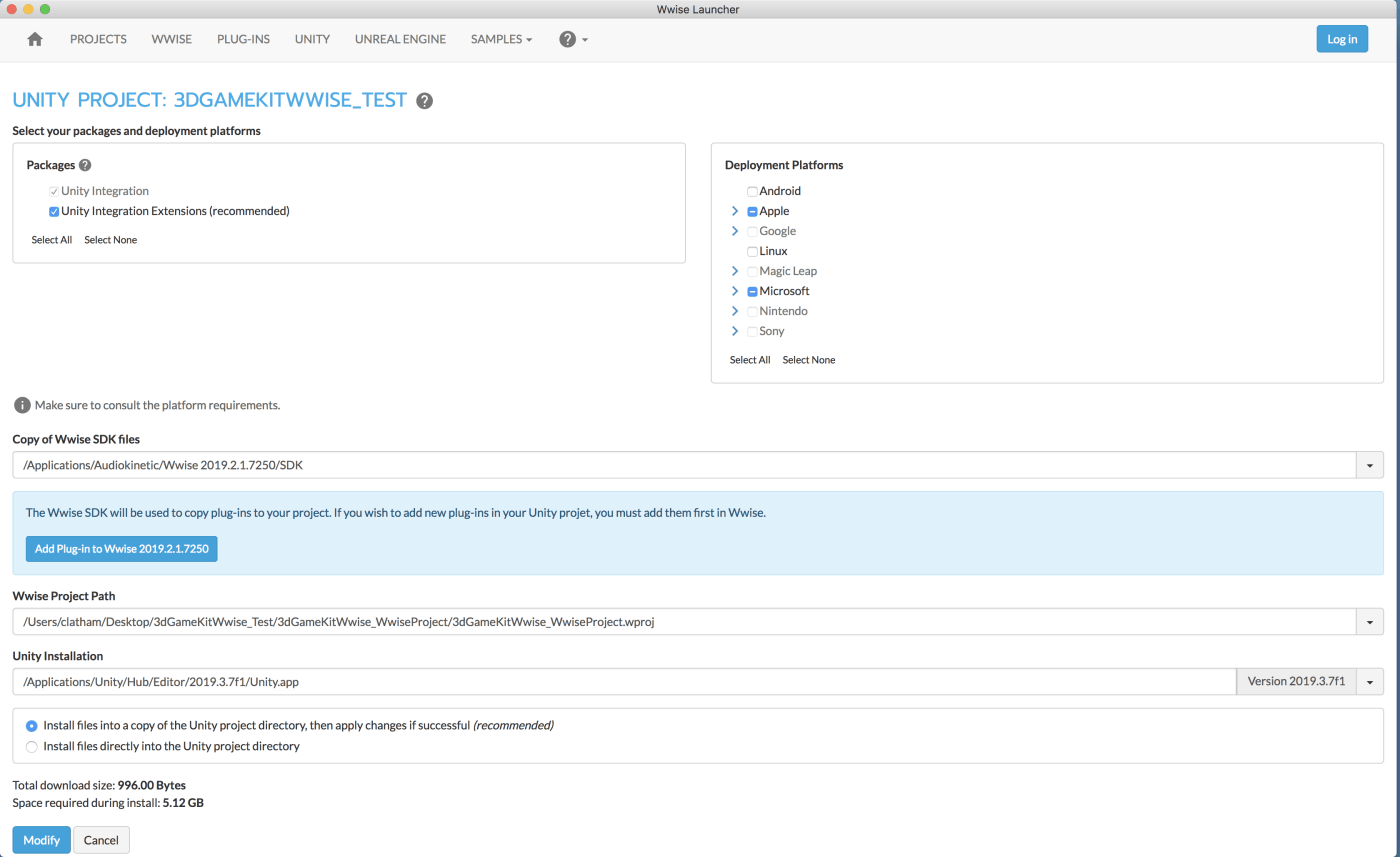Click the Unity Installation path field
Image resolution: width=1400 pixels, height=857 pixels.
(625, 682)
